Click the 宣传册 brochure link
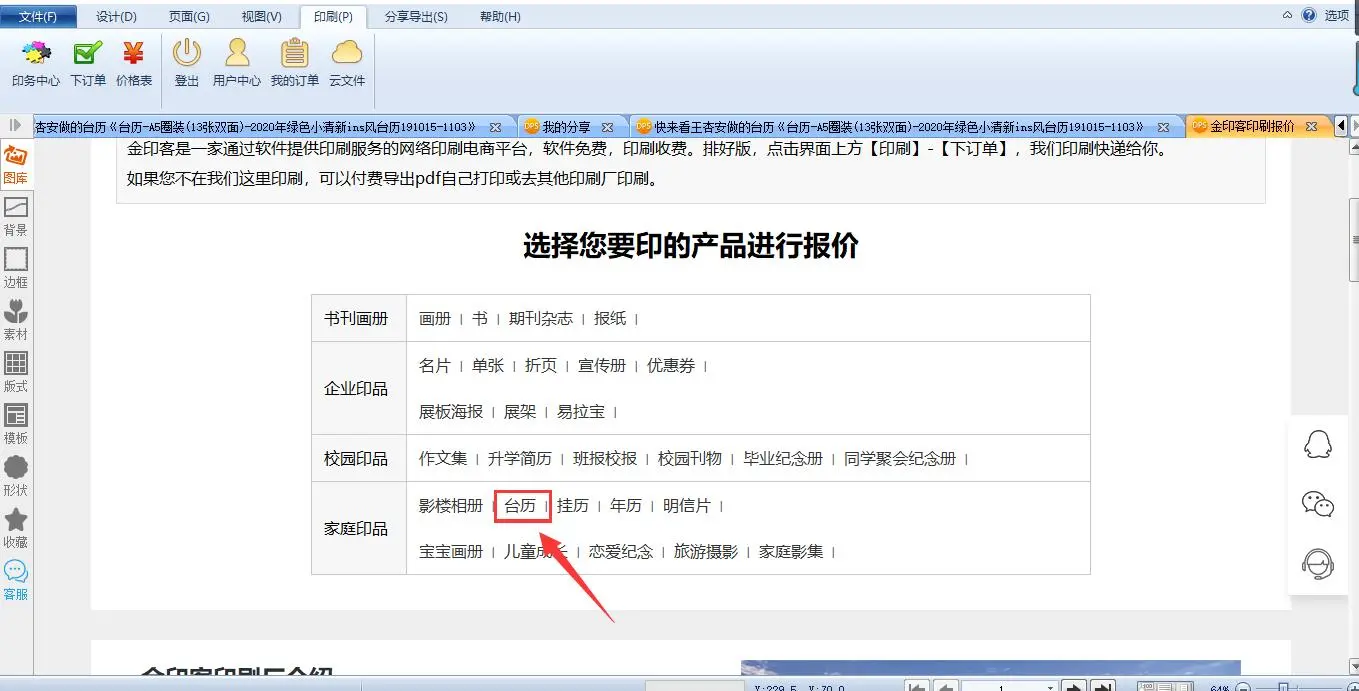Screen dimensions: 1359x691 [x=602, y=366]
